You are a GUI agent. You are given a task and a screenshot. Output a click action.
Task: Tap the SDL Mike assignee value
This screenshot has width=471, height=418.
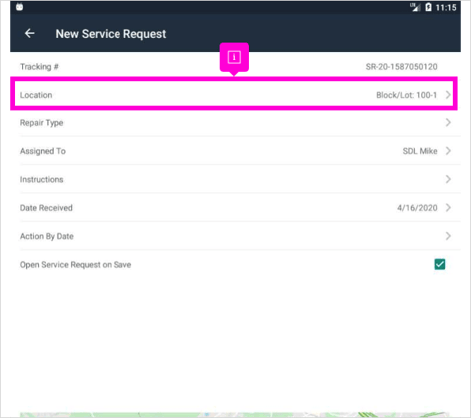pyautogui.click(x=420, y=151)
